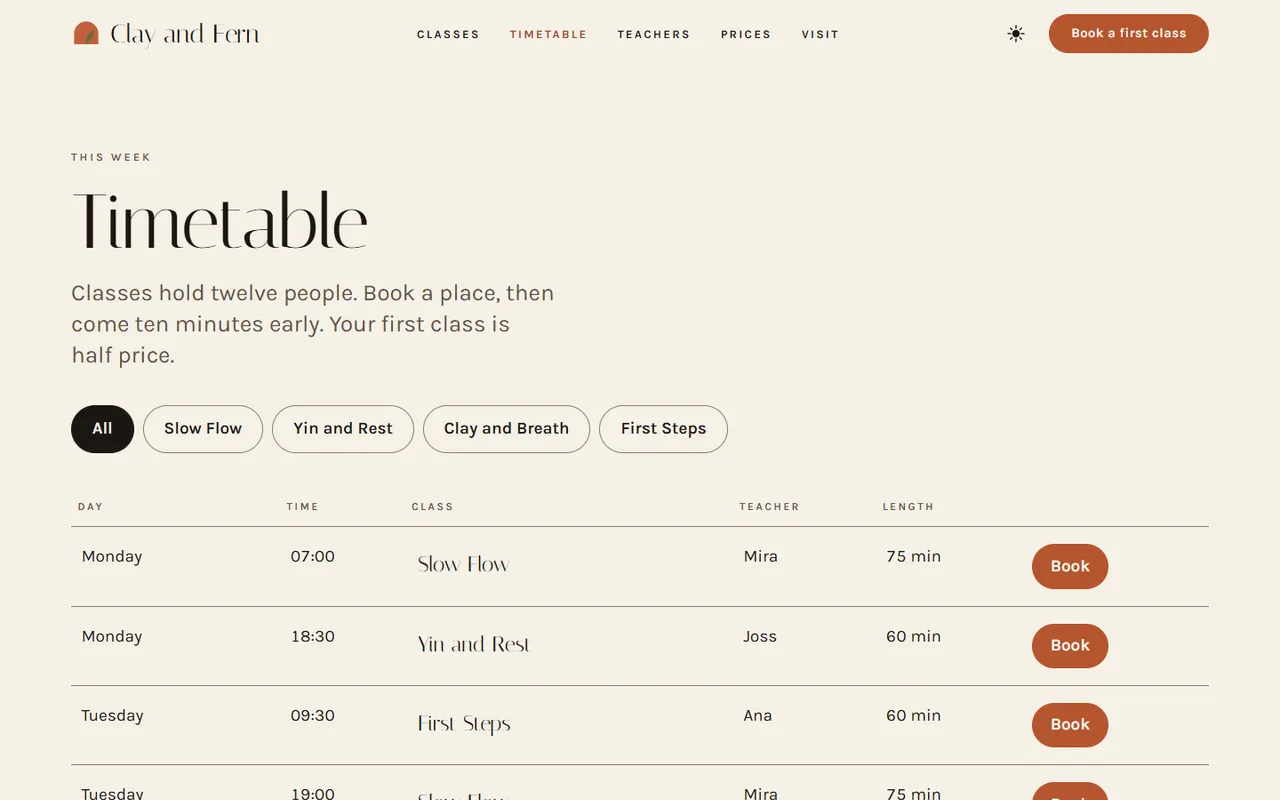The width and height of the screenshot is (1280, 800).
Task: Click teacher name Ana
Action: pos(758,715)
